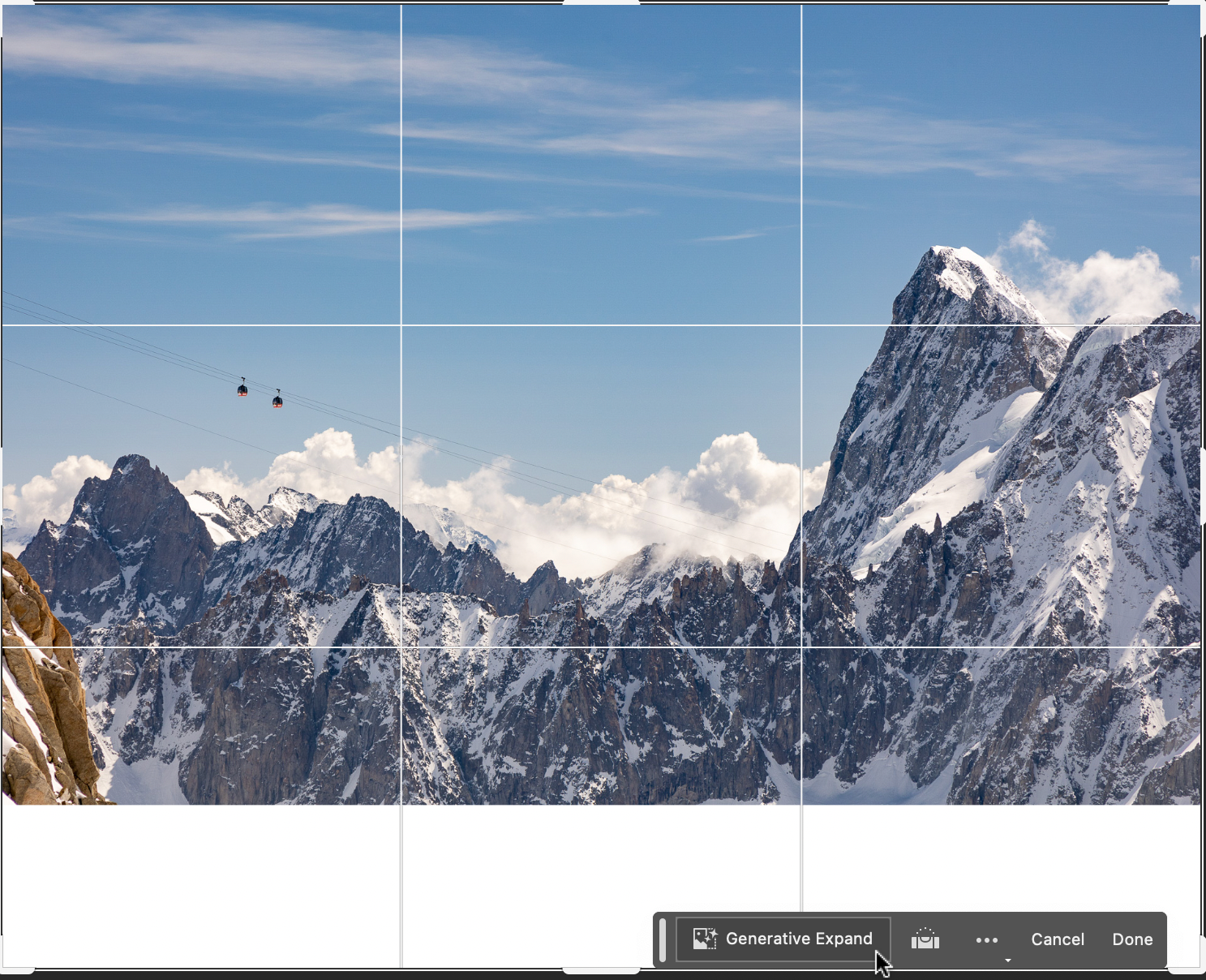Cancel the crop operation
This screenshot has height=980, width=1206.
click(x=1058, y=939)
